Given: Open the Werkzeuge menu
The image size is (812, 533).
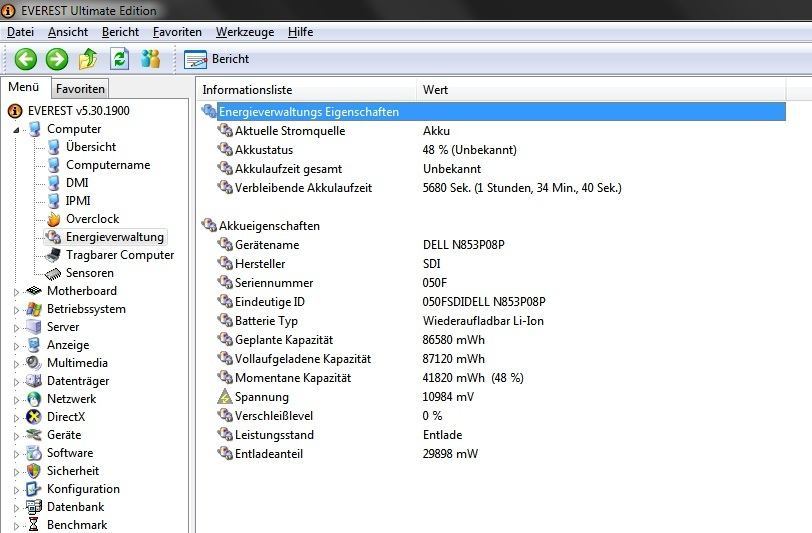Looking at the screenshot, I should [245, 32].
